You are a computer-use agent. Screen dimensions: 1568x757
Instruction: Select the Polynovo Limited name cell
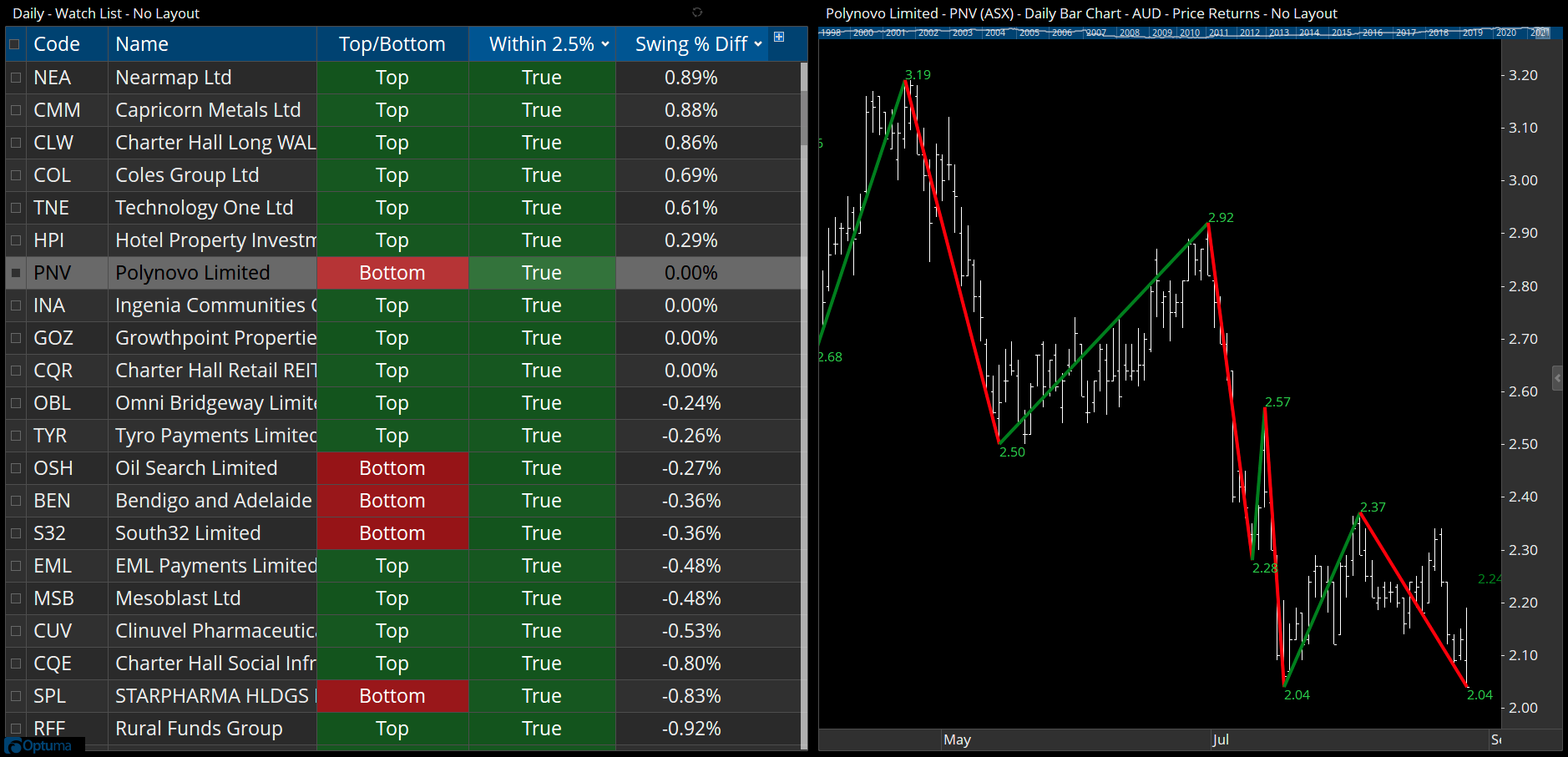point(212,273)
